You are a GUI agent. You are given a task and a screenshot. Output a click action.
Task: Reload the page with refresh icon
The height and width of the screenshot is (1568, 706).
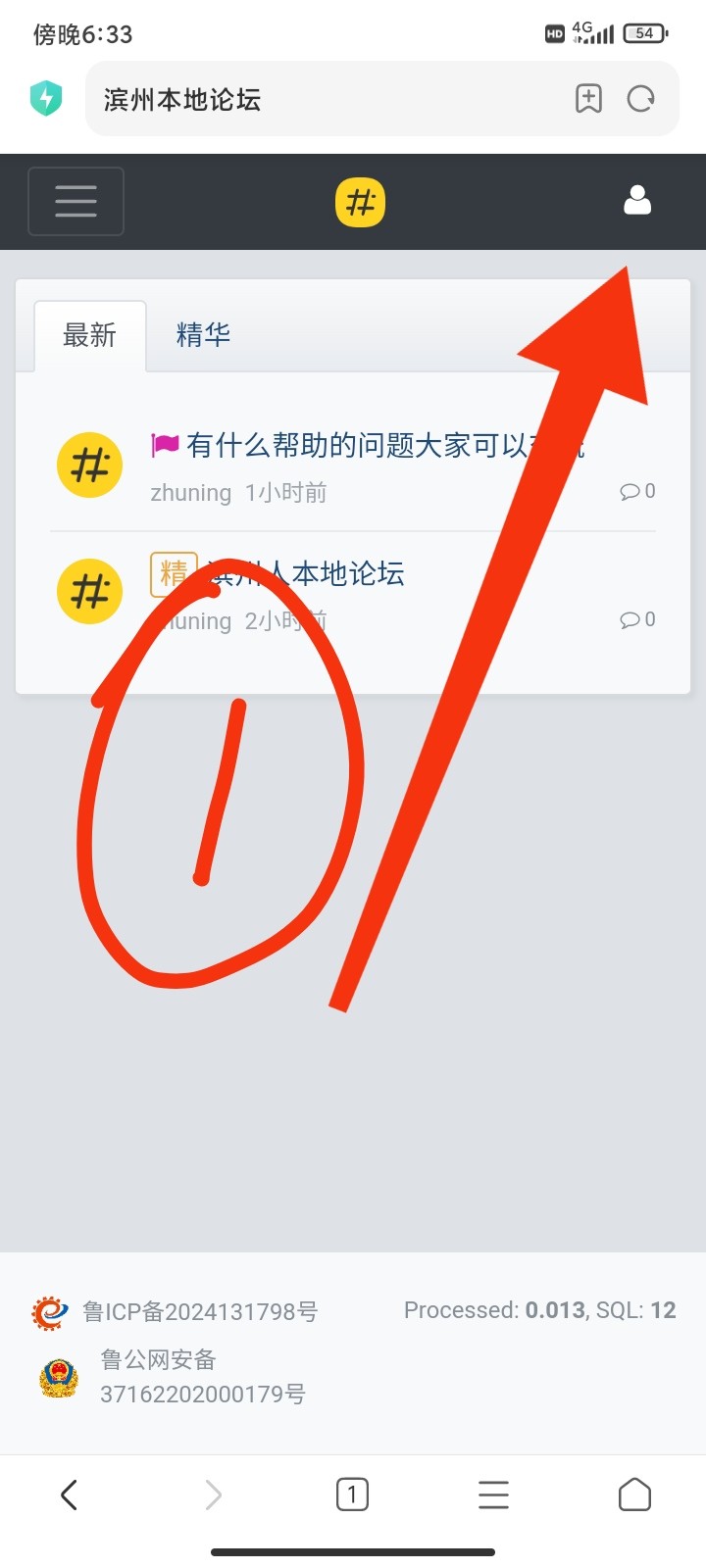641,99
